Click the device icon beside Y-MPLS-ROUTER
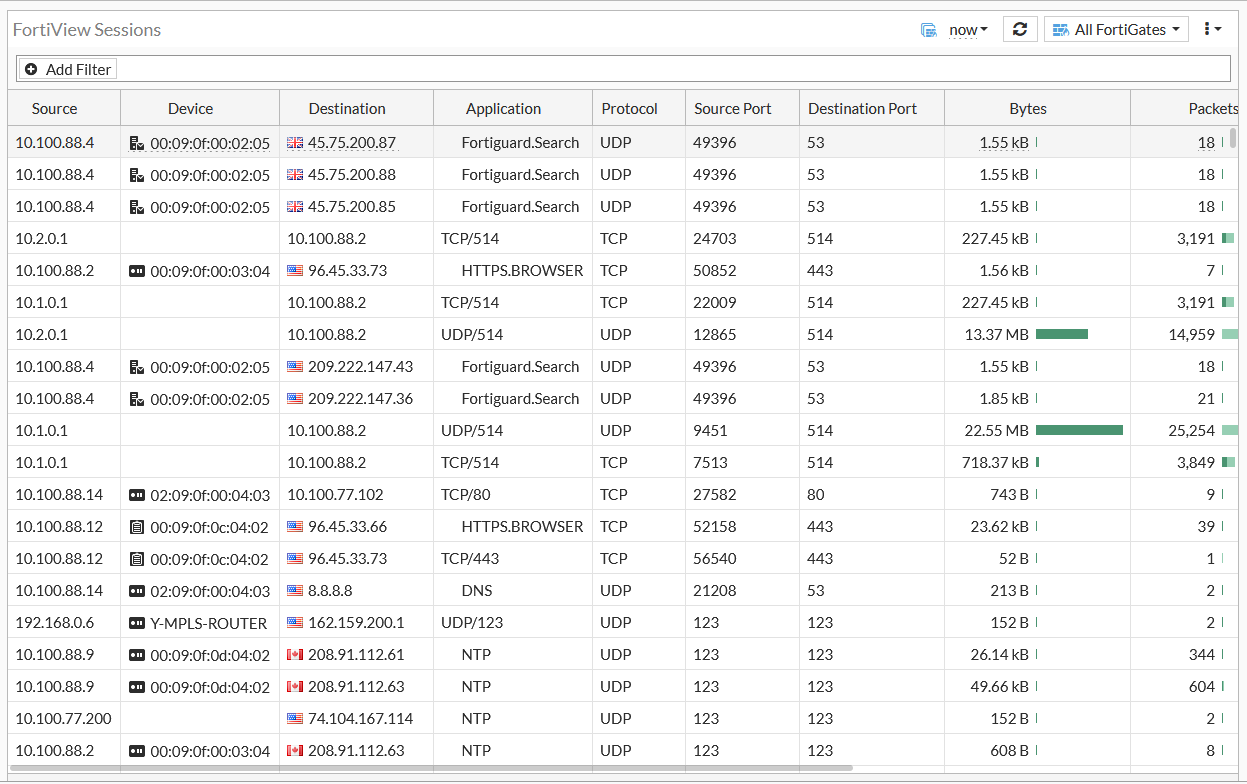The width and height of the screenshot is (1247, 784). pyautogui.click(x=139, y=622)
